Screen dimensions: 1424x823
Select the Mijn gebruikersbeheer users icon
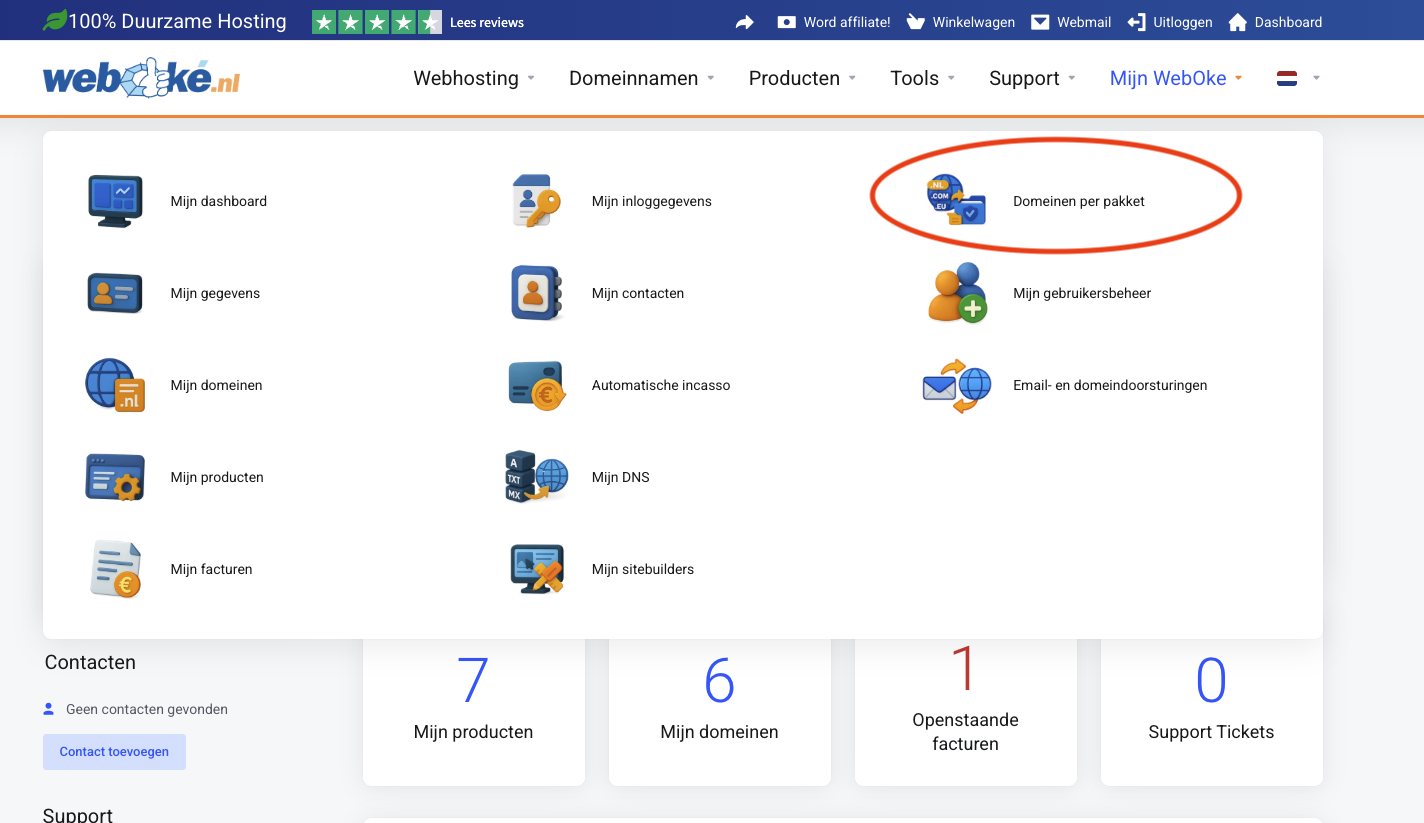click(x=957, y=293)
